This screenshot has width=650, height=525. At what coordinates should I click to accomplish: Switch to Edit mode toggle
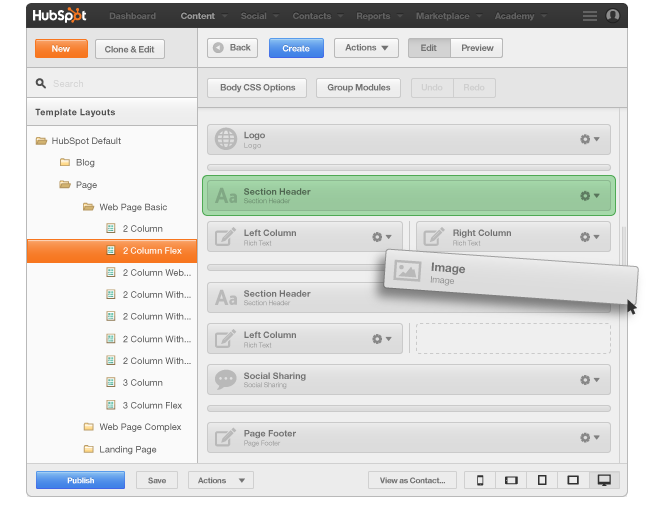429,48
